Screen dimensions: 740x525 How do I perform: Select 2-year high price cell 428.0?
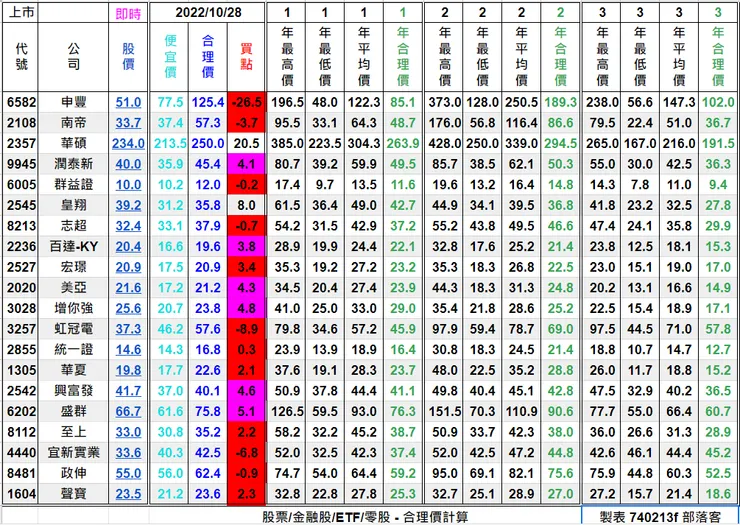(445, 143)
